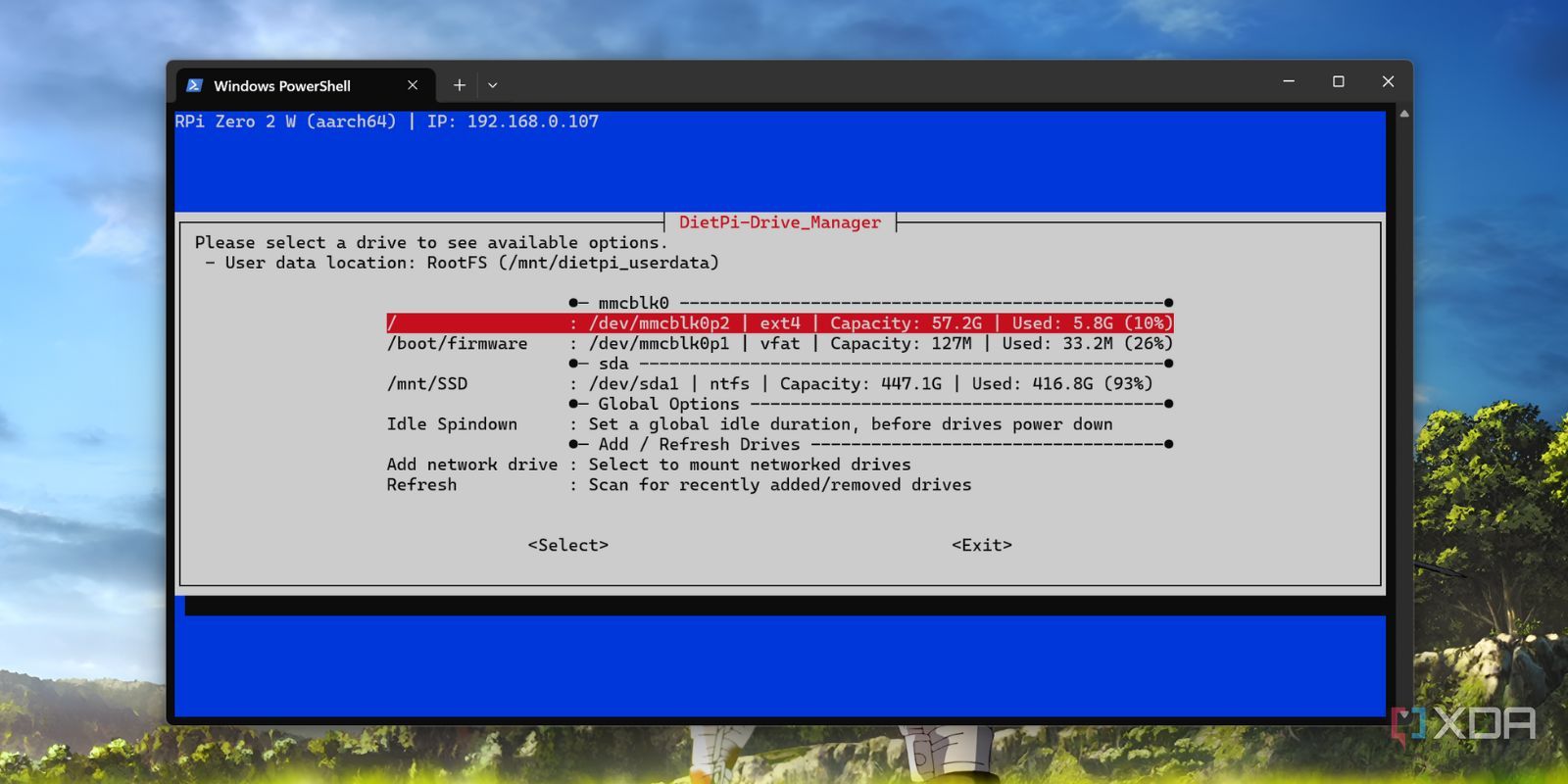Click the Add / Refresh Drives section header
This screenshot has height=784, width=1568.
871,444
